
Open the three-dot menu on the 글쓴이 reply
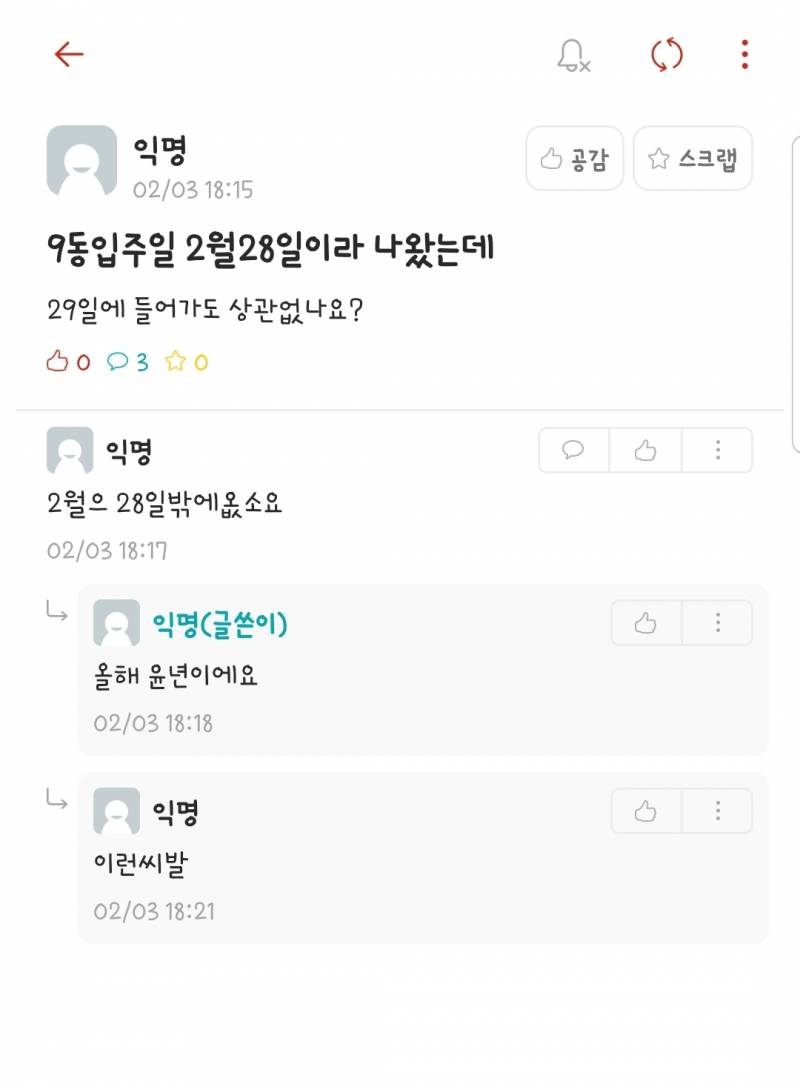tap(717, 622)
